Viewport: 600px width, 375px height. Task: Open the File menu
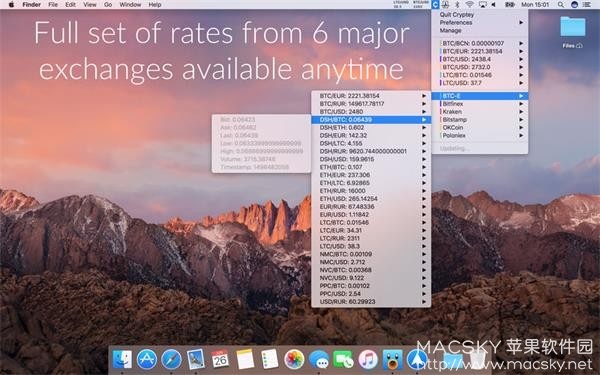pyautogui.click(x=53, y=5)
